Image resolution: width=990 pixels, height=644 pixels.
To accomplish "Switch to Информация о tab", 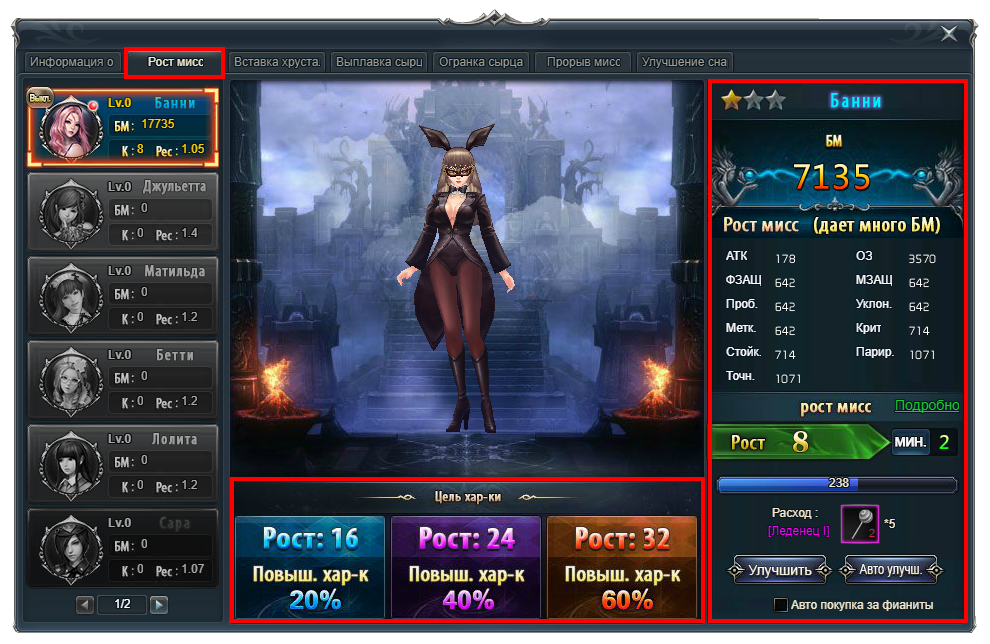I will [x=73, y=62].
